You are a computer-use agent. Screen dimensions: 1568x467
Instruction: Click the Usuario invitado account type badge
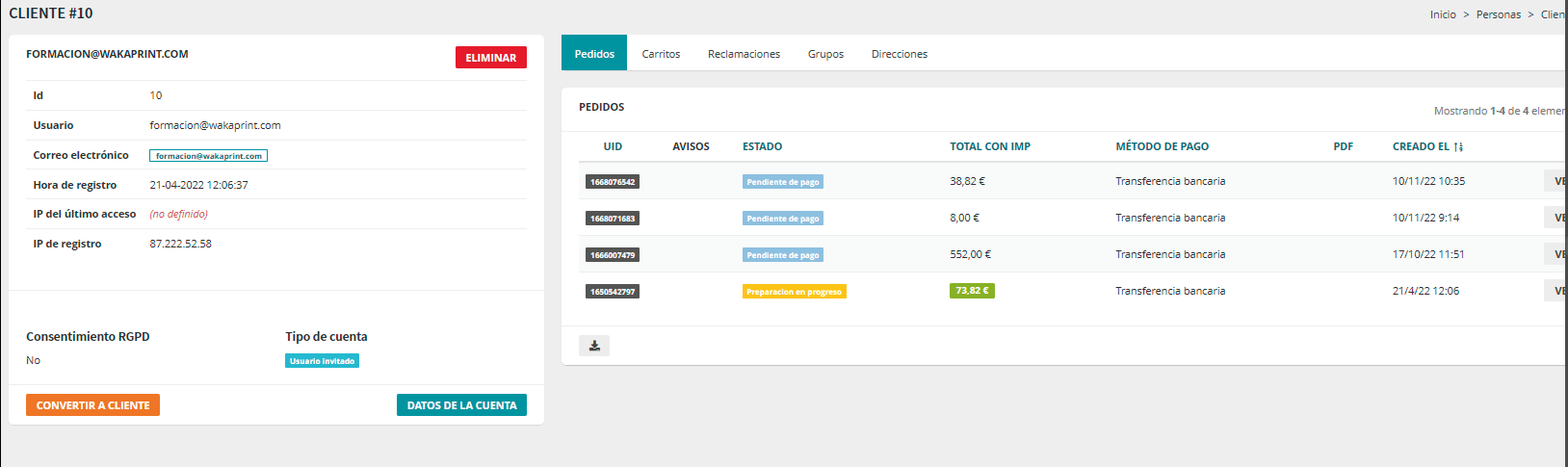click(322, 361)
